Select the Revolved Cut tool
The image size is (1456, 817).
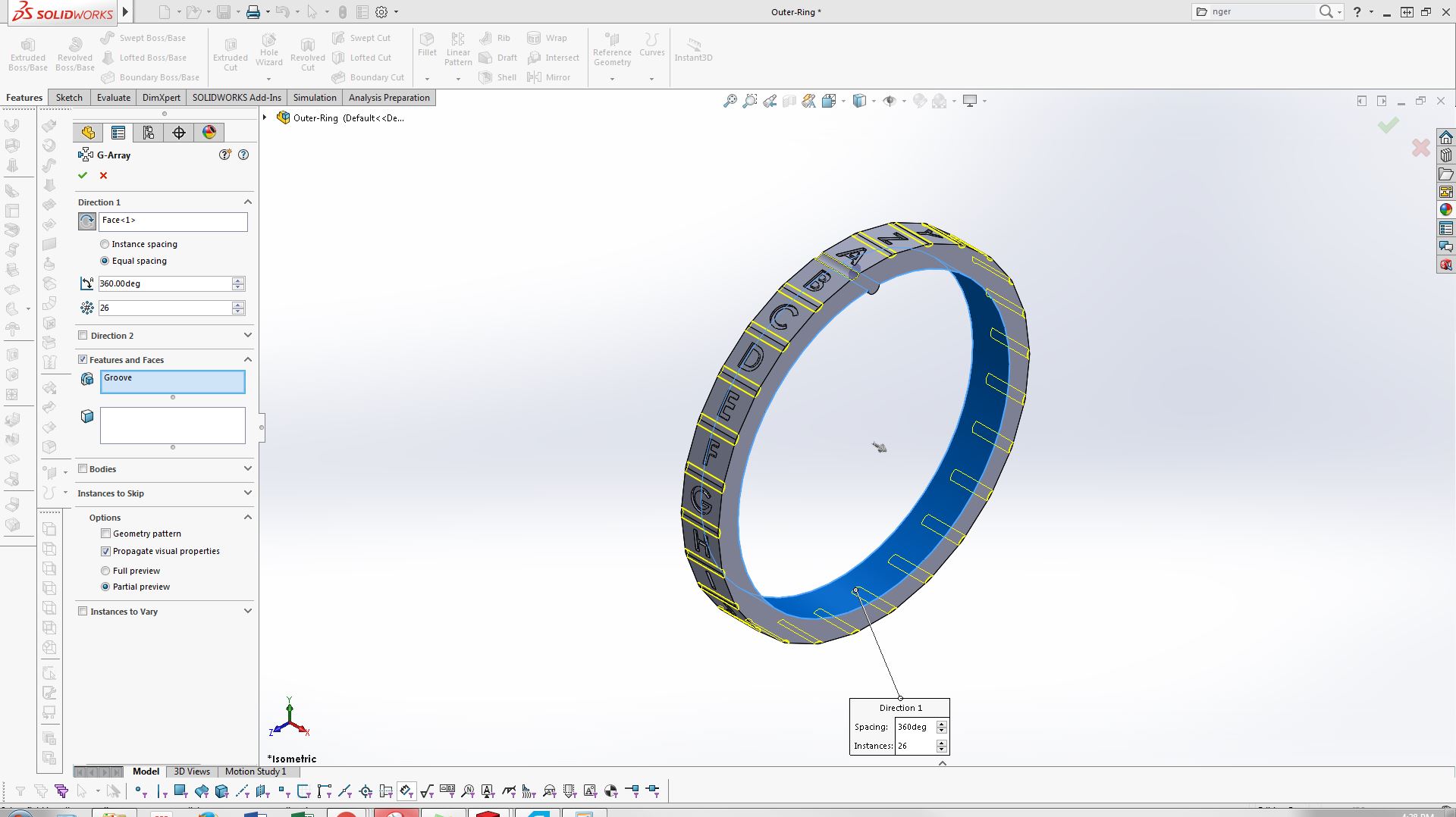click(308, 53)
